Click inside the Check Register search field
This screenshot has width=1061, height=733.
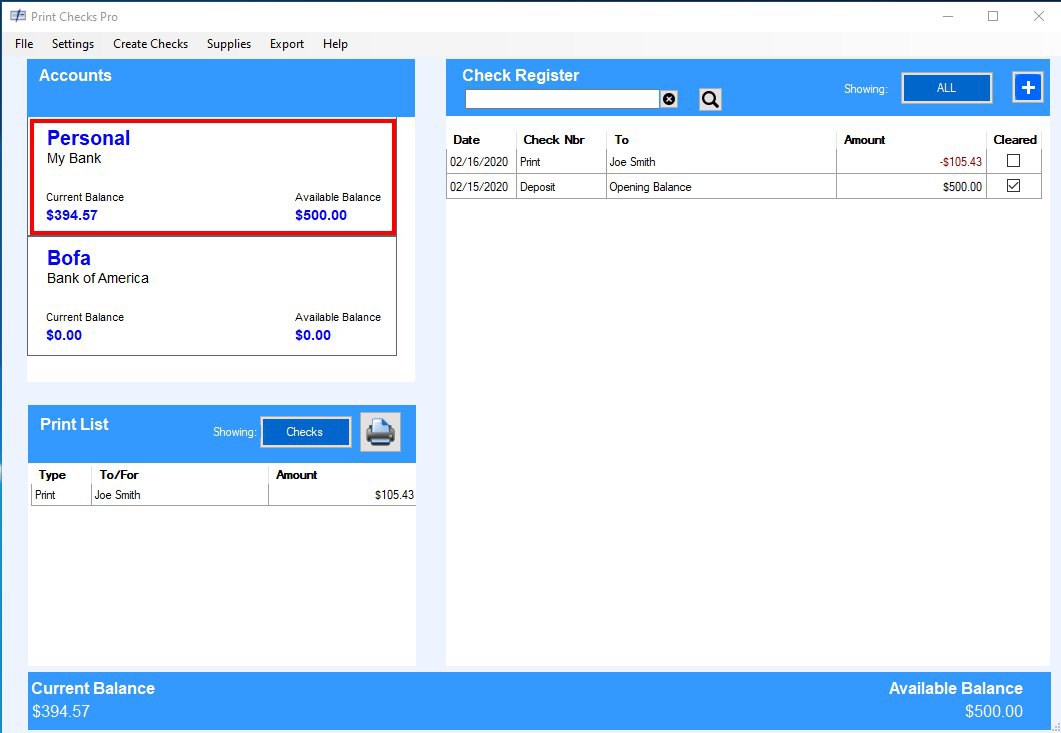(x=560, y=98)
